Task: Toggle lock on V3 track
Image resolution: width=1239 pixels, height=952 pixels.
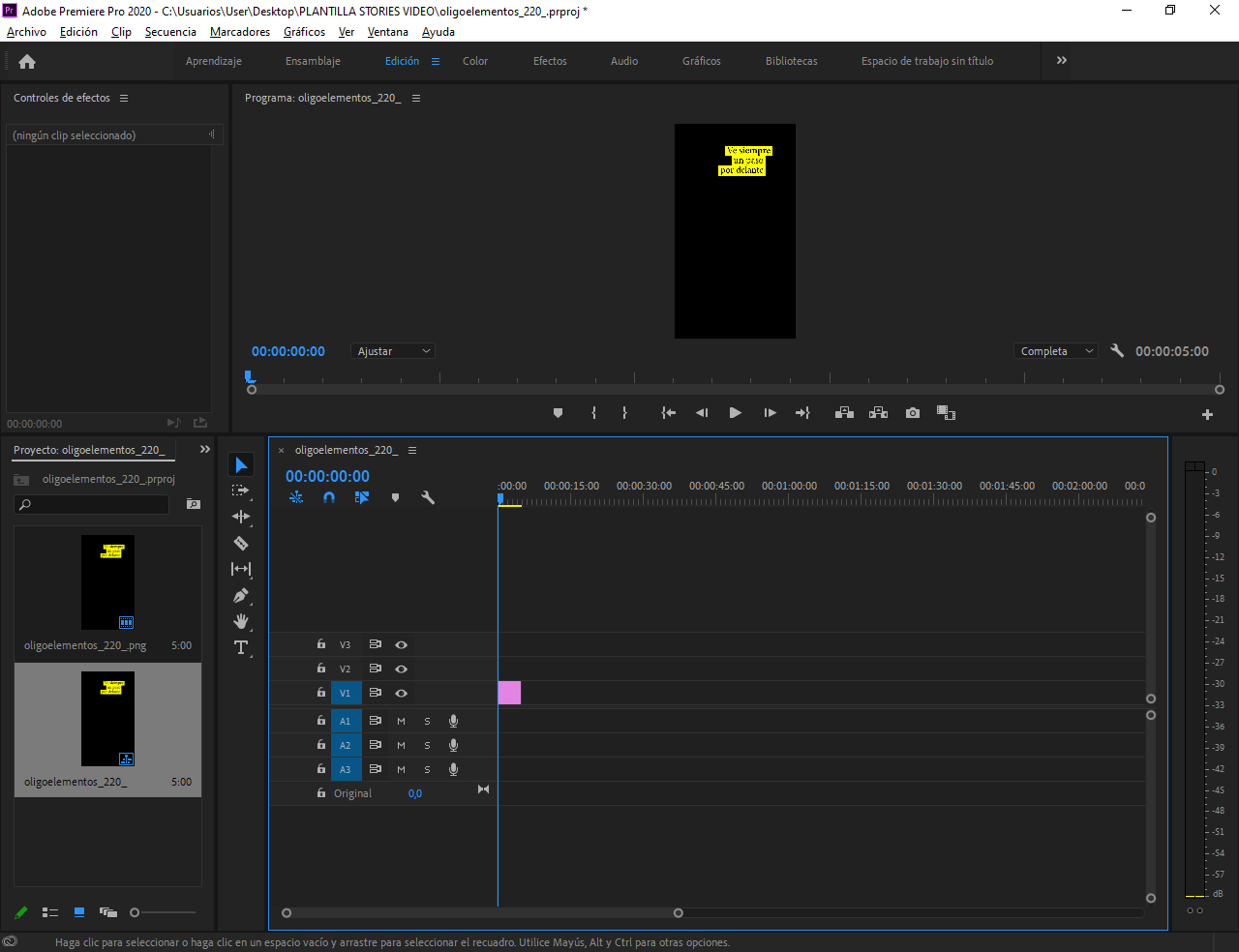Action: click(x=321, y=643)
